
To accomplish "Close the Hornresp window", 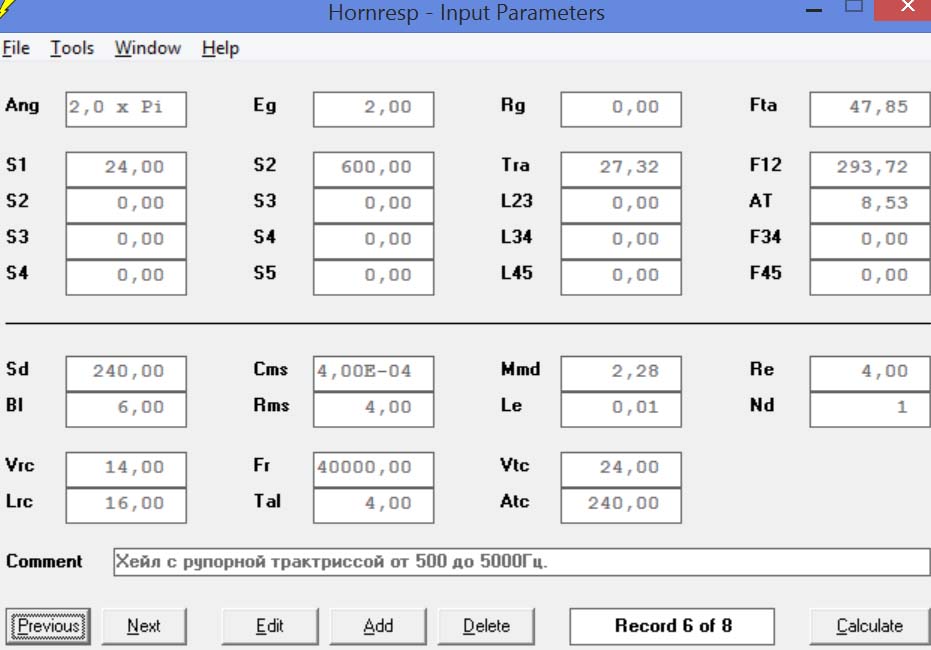I will 907,8.
